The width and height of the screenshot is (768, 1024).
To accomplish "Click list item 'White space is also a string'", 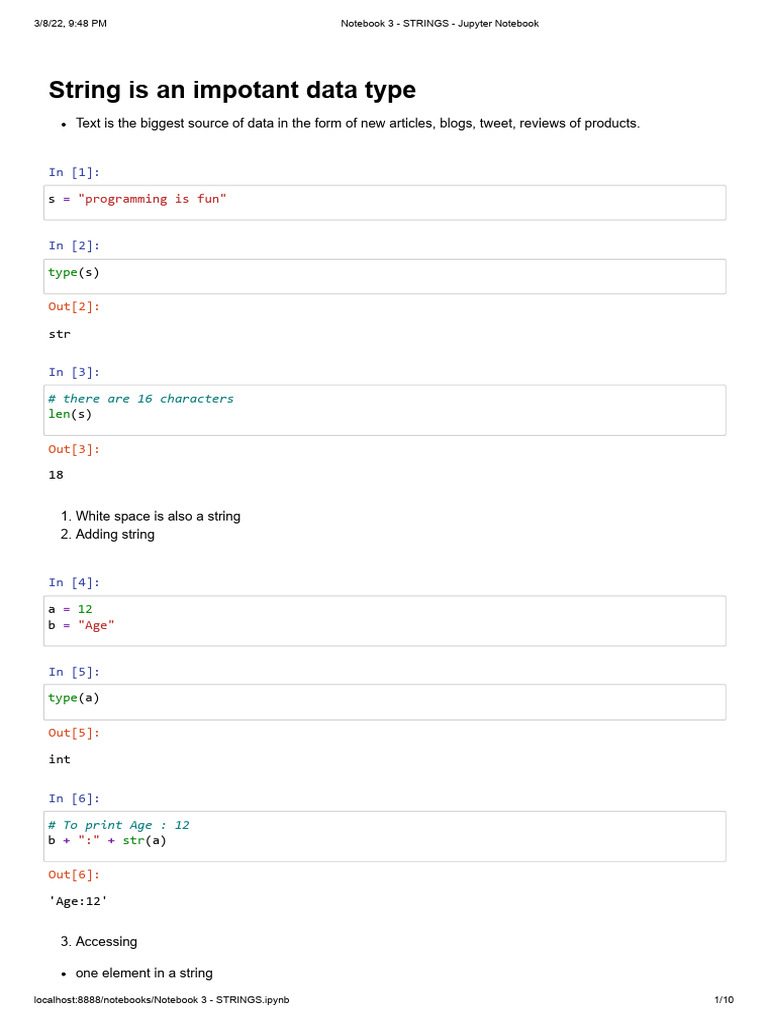I will point(158,516).
